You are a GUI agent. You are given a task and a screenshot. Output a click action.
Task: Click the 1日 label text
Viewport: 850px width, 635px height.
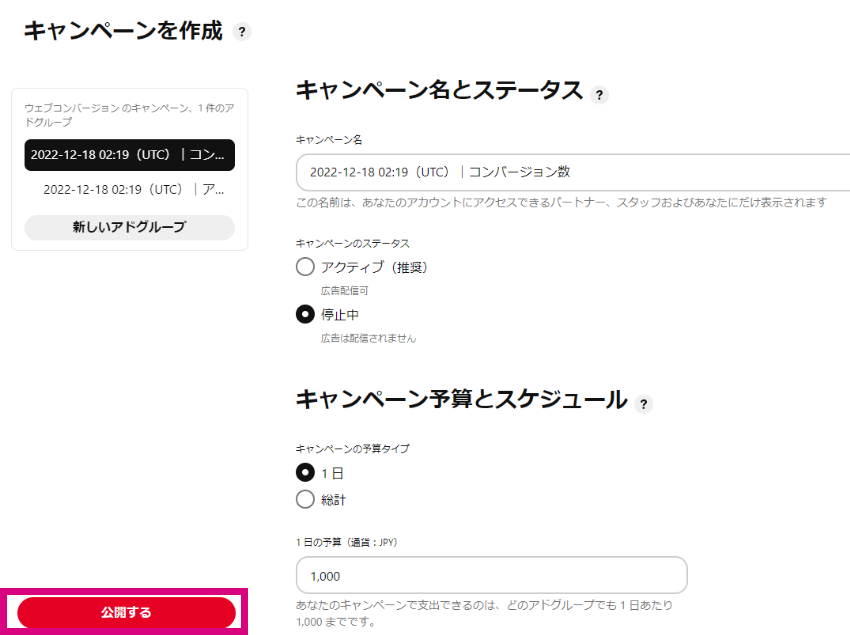click(x=332, y=473)
